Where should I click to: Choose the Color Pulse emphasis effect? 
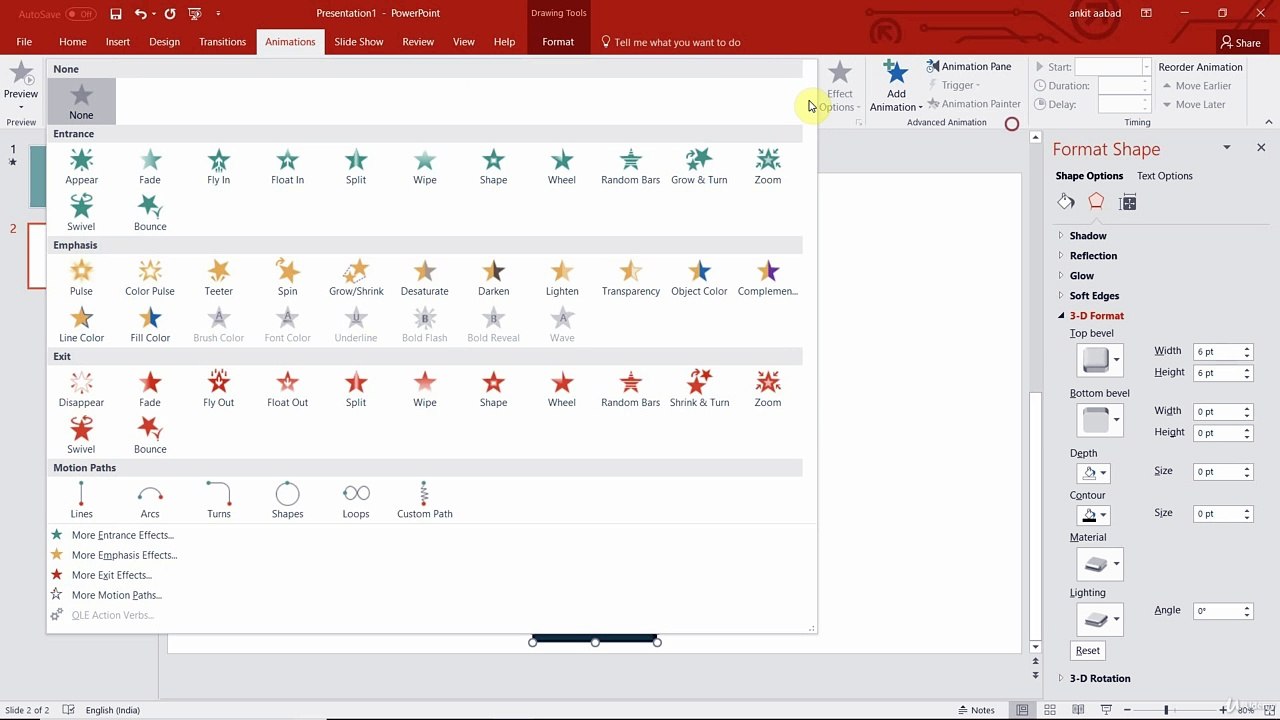tap(150, 277)
